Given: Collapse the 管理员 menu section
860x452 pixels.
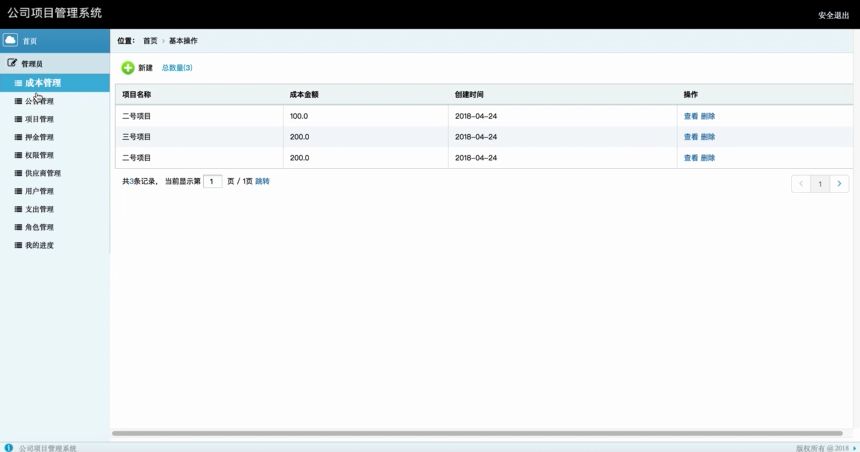Looking at the screenshot, I should point(55,63).
